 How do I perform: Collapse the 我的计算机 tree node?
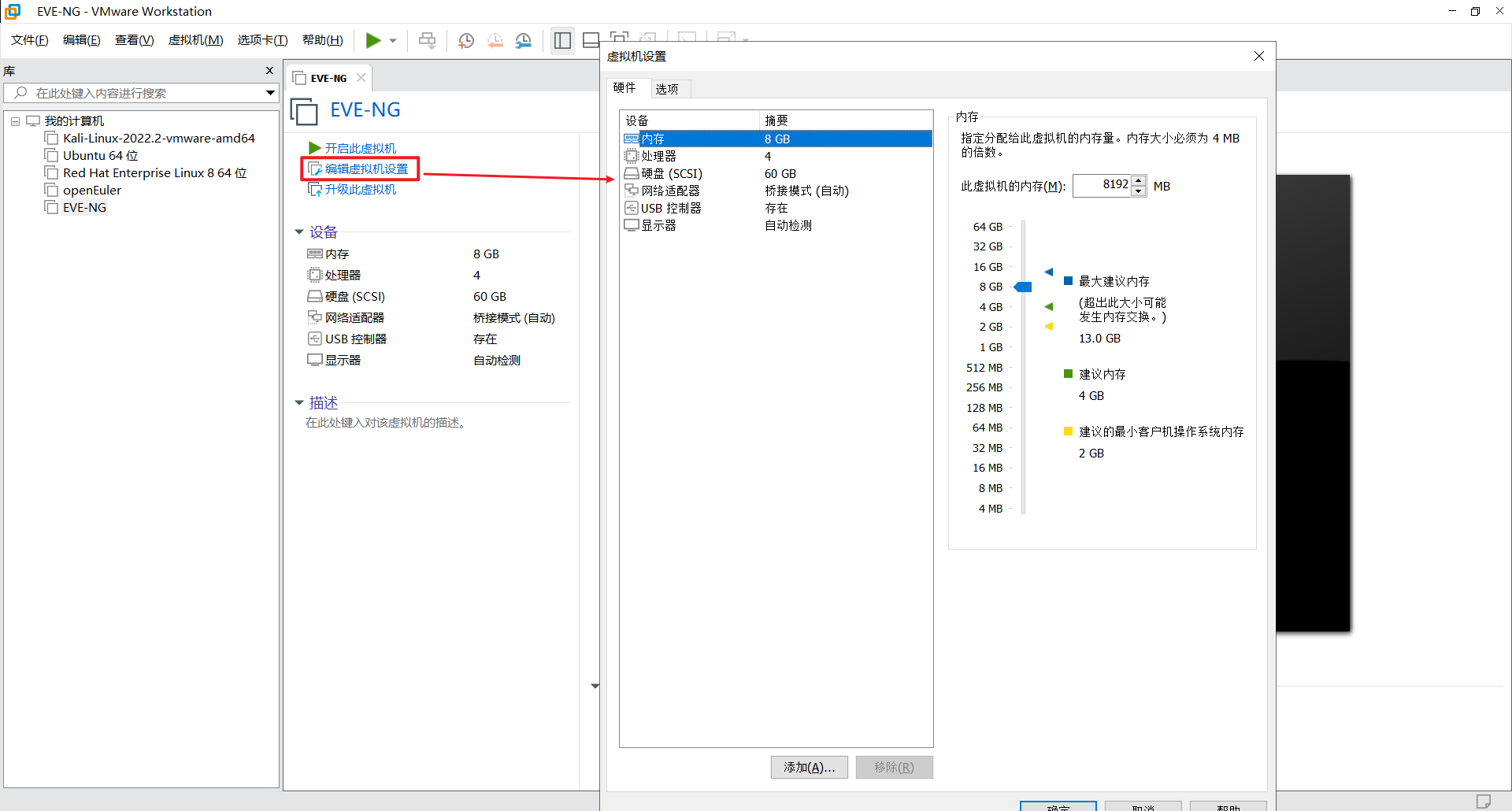coord(15,121)
